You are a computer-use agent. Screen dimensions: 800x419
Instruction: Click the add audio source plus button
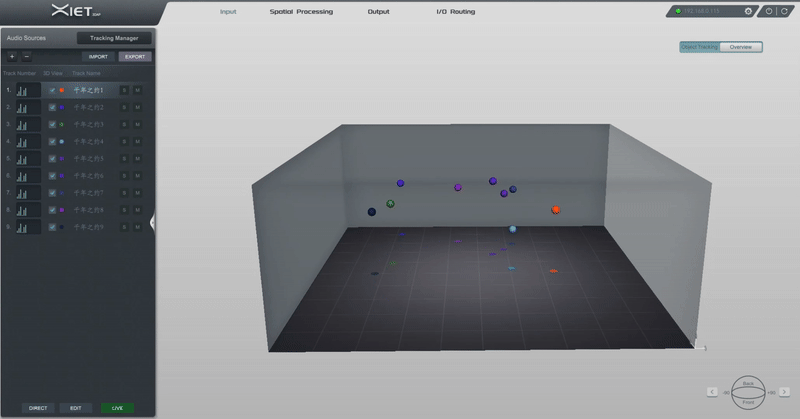(x=12, y=57)
